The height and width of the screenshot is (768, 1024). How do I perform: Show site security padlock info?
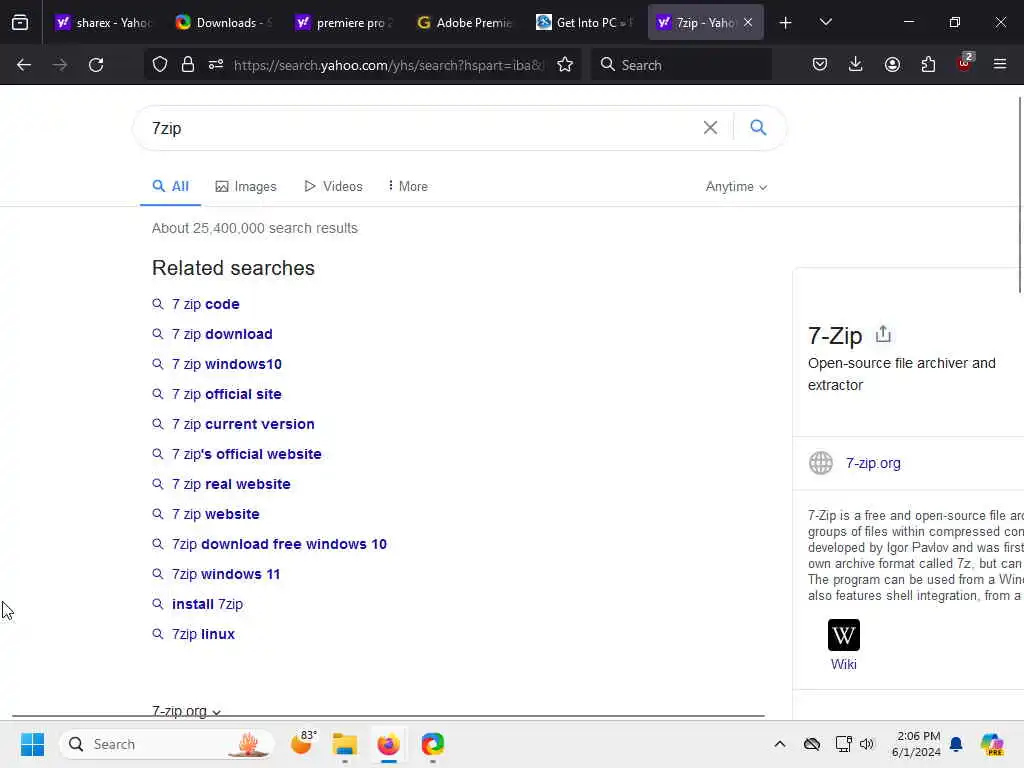click(x=188, y=65)
